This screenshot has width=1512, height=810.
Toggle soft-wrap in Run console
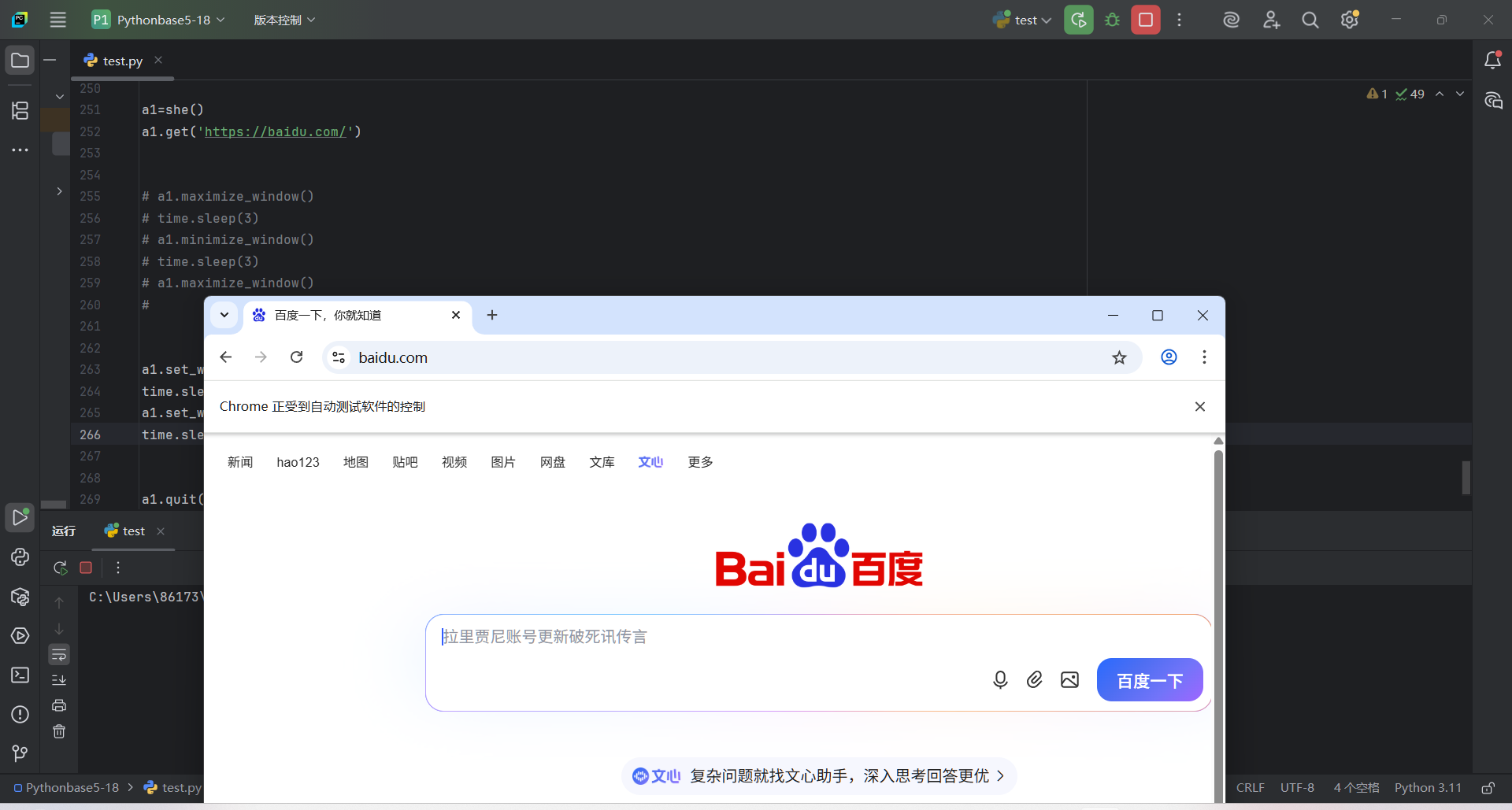point(59,654)
